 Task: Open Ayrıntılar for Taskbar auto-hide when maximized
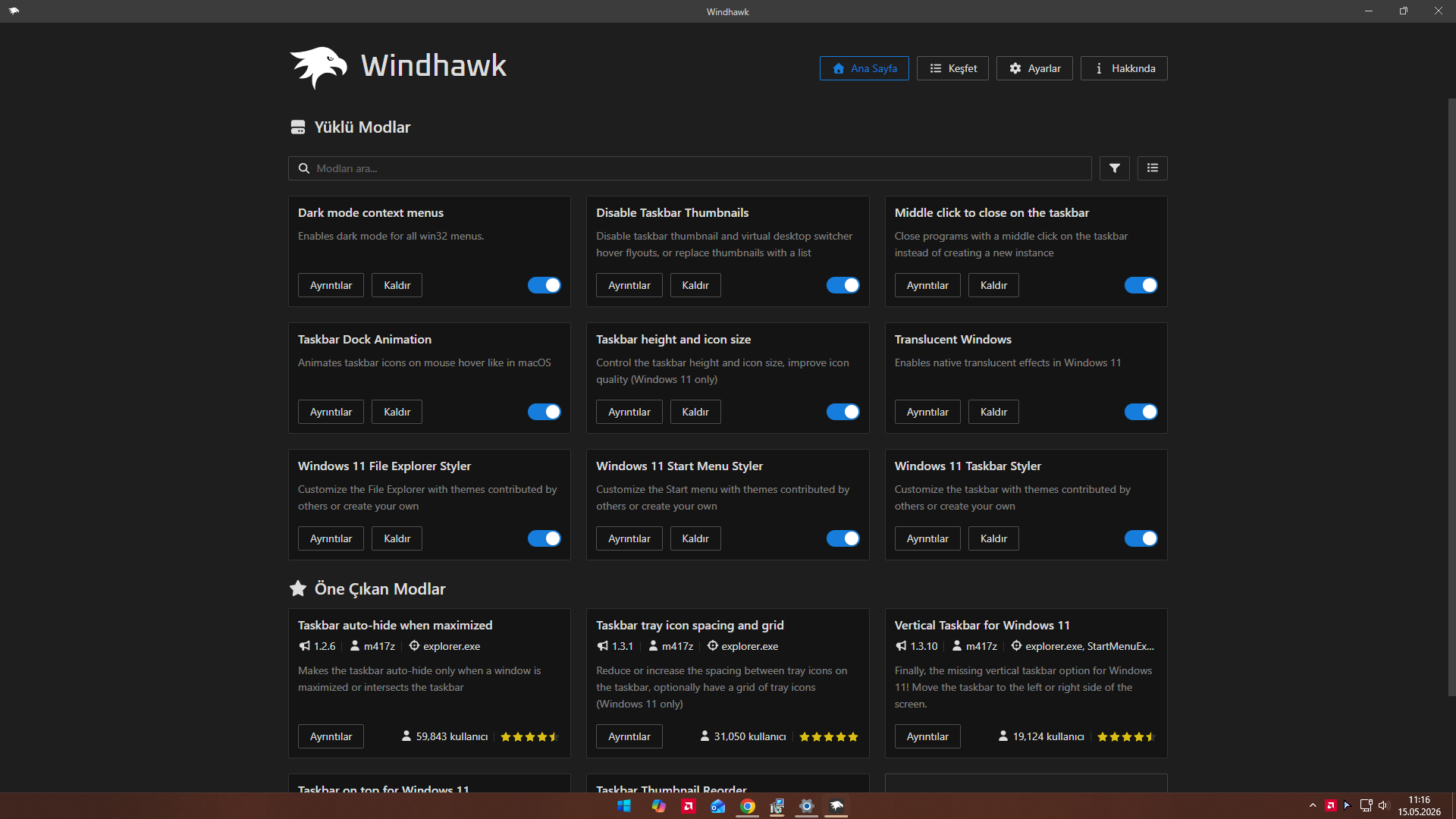click(331, 736)
